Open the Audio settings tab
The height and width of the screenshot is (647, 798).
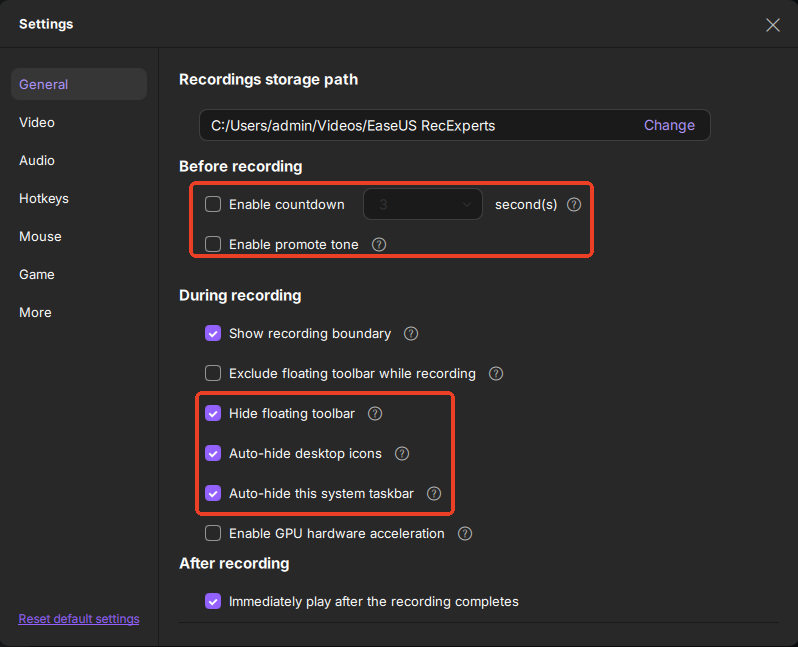click(37, 161)
